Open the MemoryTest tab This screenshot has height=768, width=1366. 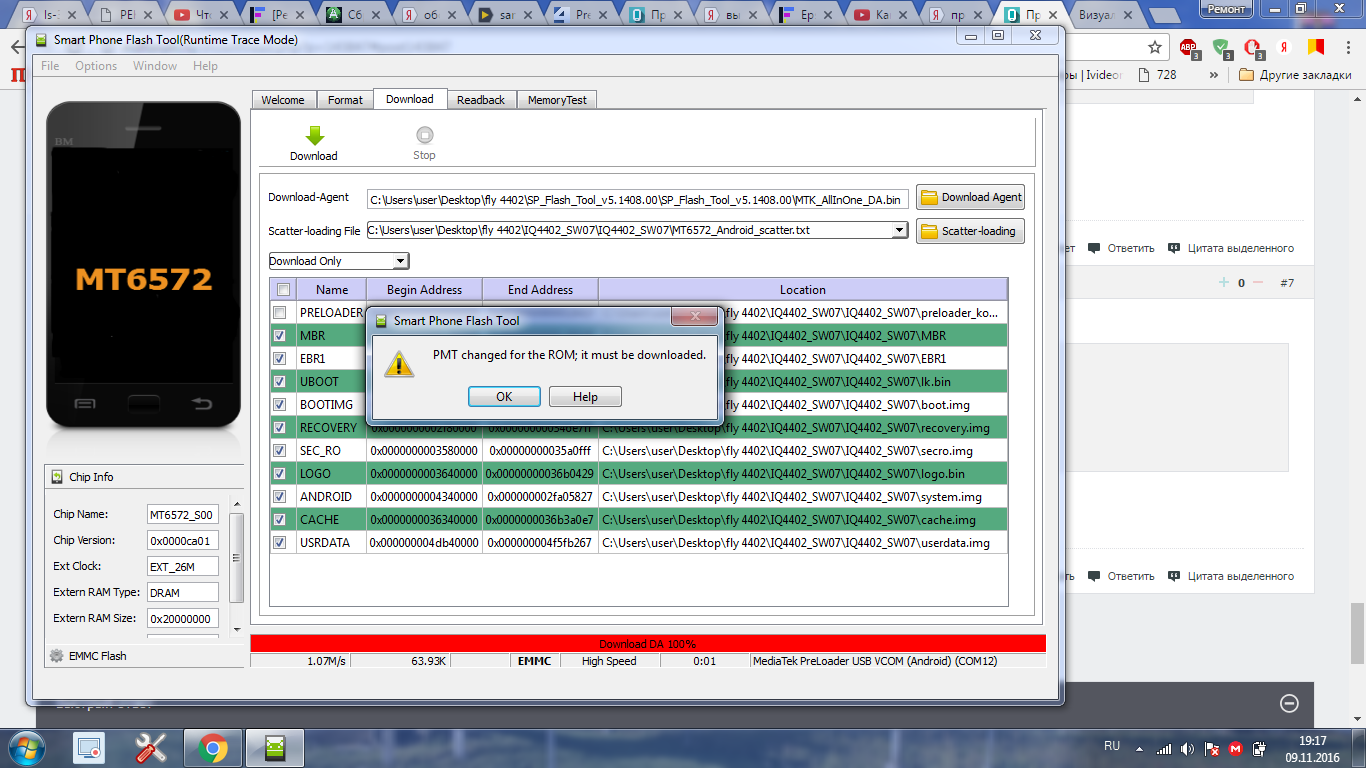pos(558,100)
